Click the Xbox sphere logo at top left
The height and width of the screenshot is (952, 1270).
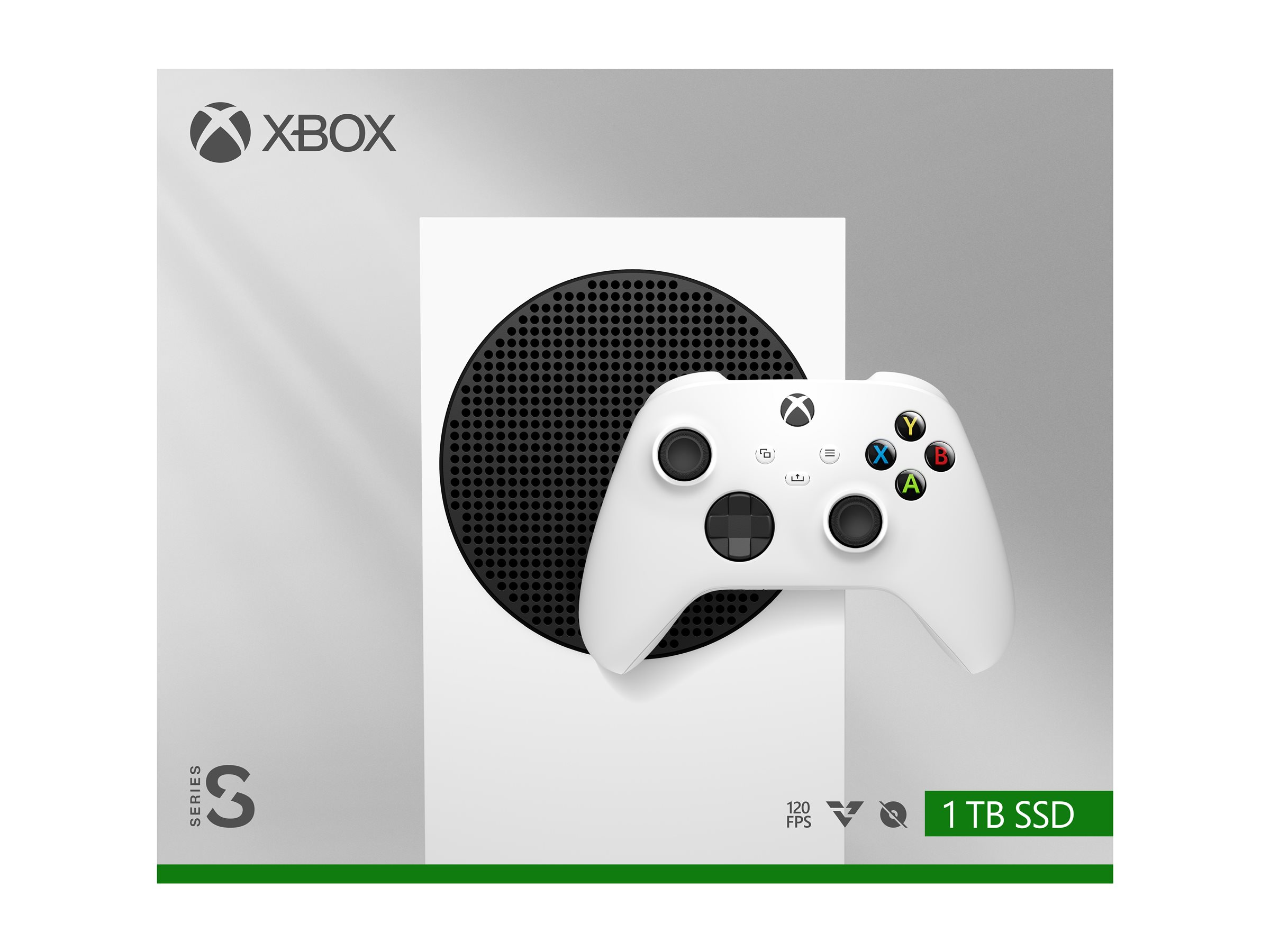coord(221,133)
